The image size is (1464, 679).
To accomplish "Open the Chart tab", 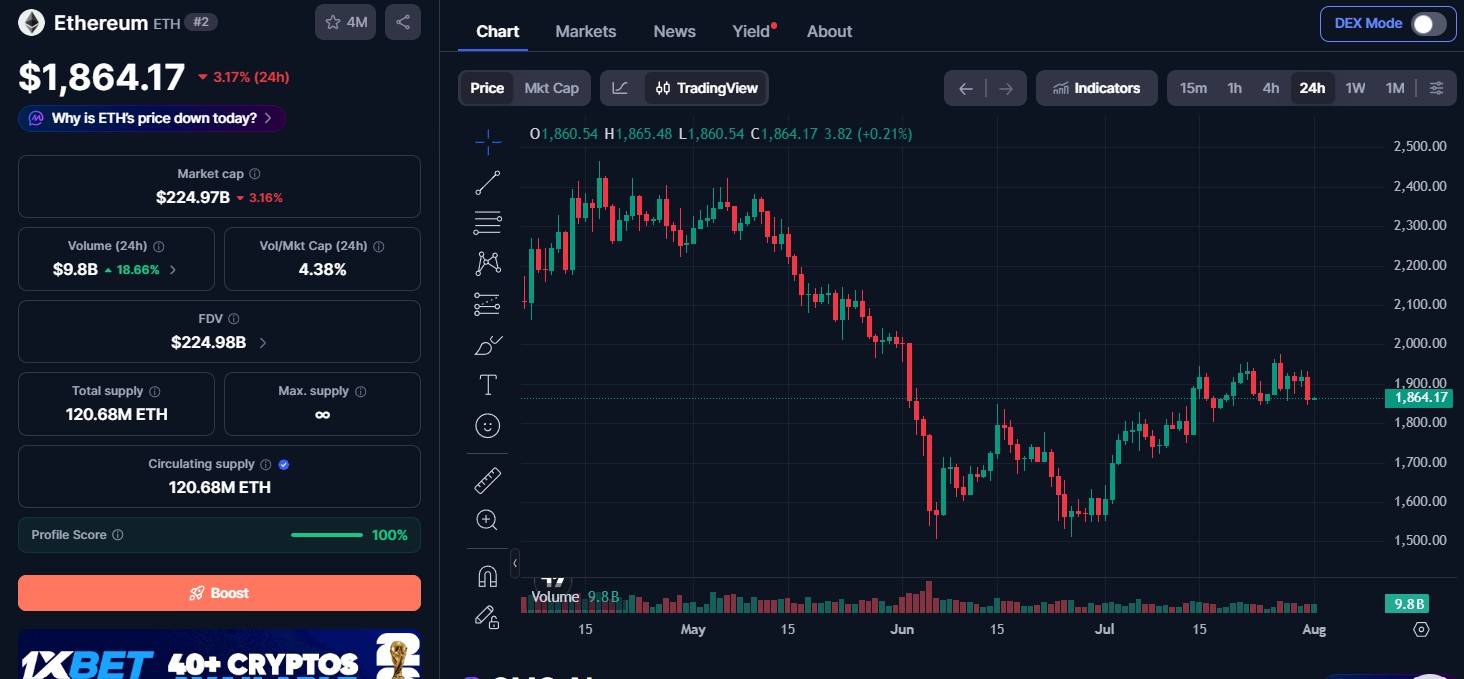I will (498, 31).
